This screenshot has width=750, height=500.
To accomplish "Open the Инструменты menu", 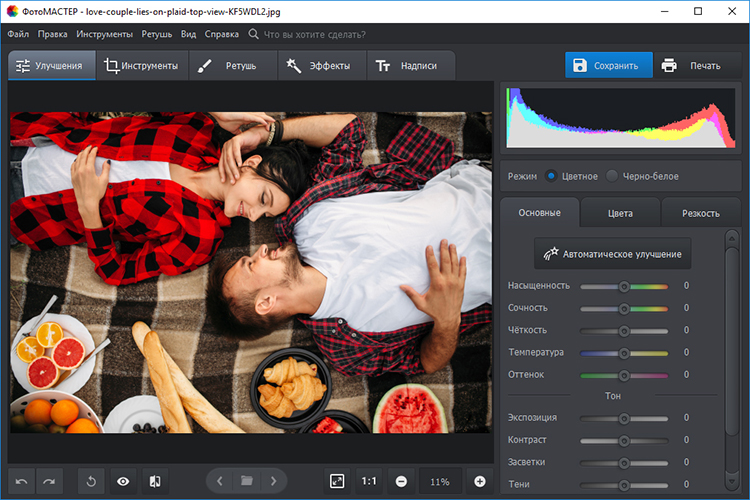I will [x=103, y=33].
